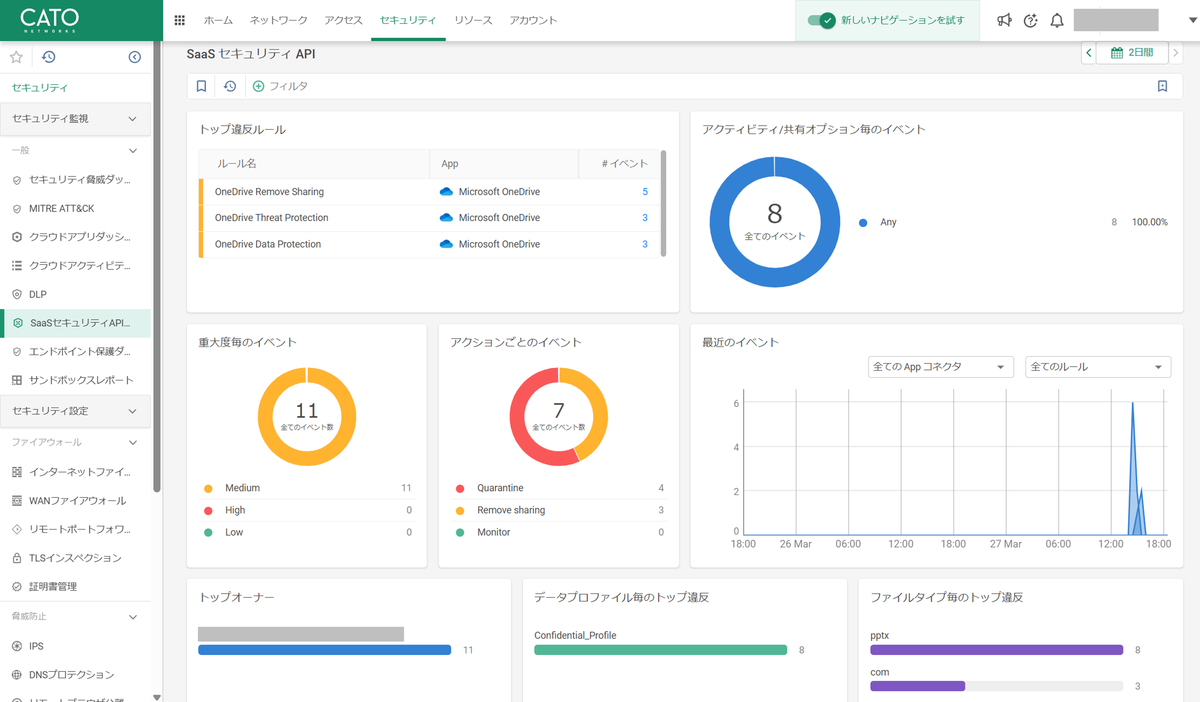The width and height of the screenshot is (1200, 702).
Task: Switch to the ホーム tab
Action: coord(218,20)
